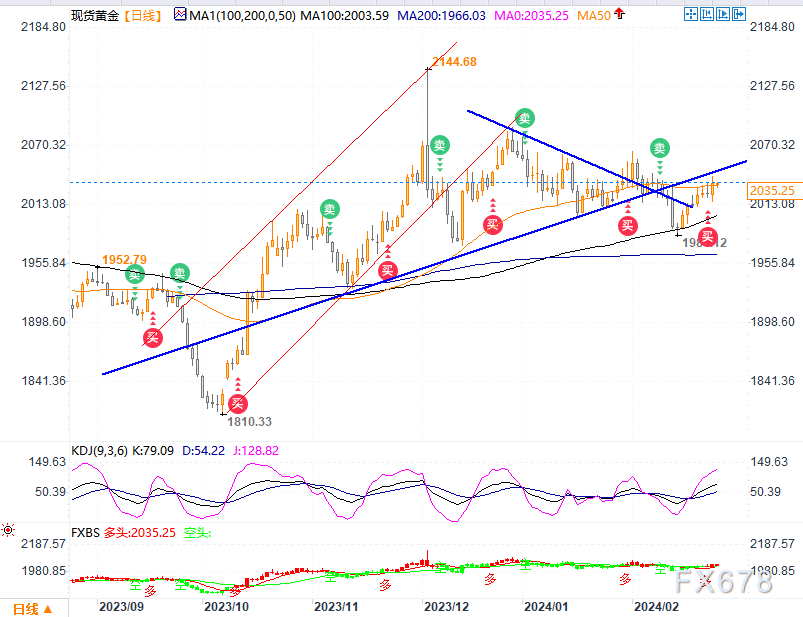Click the 卖 marker at the blue downtrend line's start
This screenshot has width=803, height=617.
click(x=524, y=118)
